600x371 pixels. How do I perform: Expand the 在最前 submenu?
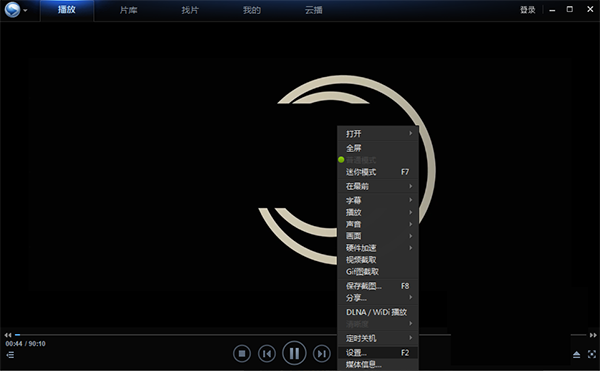[x=378, y=186]
